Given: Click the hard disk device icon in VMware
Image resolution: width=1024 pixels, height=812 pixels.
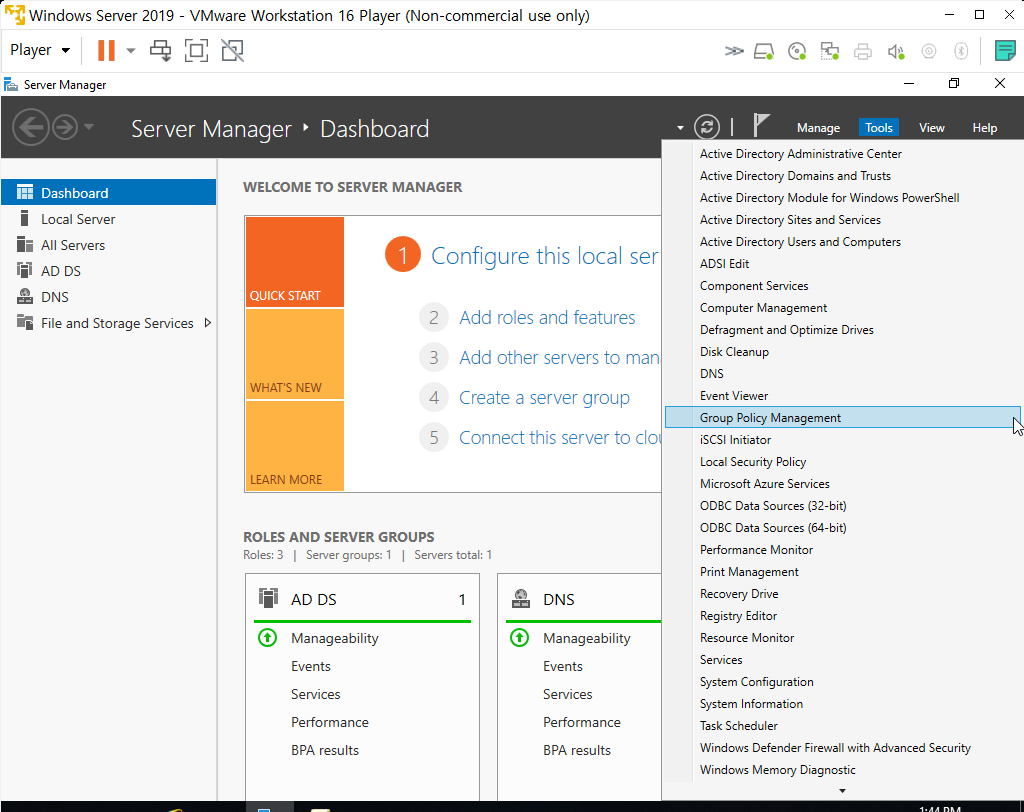Looking at the screenshot, I should click(764, 51).
